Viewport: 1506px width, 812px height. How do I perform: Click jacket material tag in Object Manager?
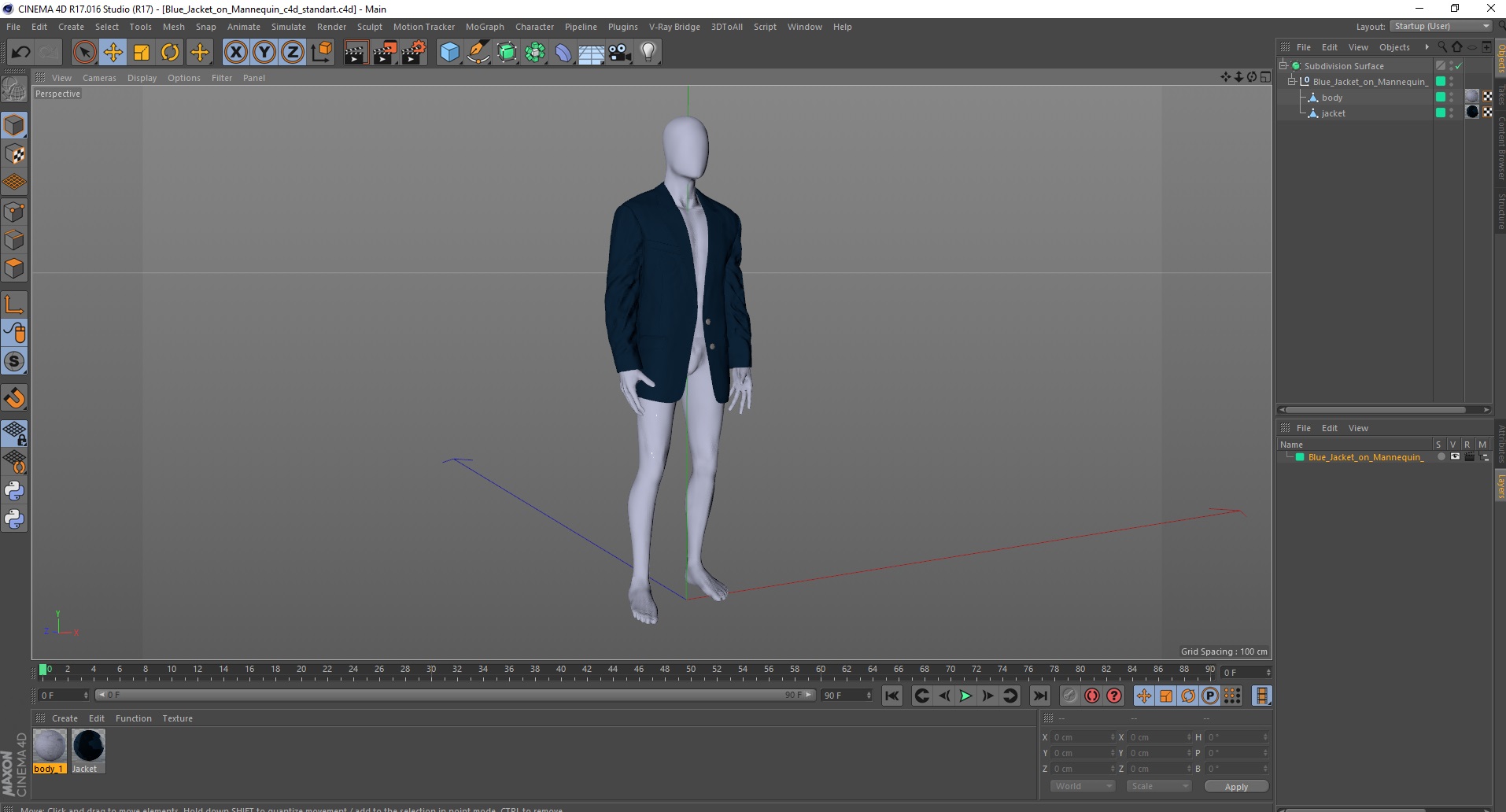tap(1472, 113)
